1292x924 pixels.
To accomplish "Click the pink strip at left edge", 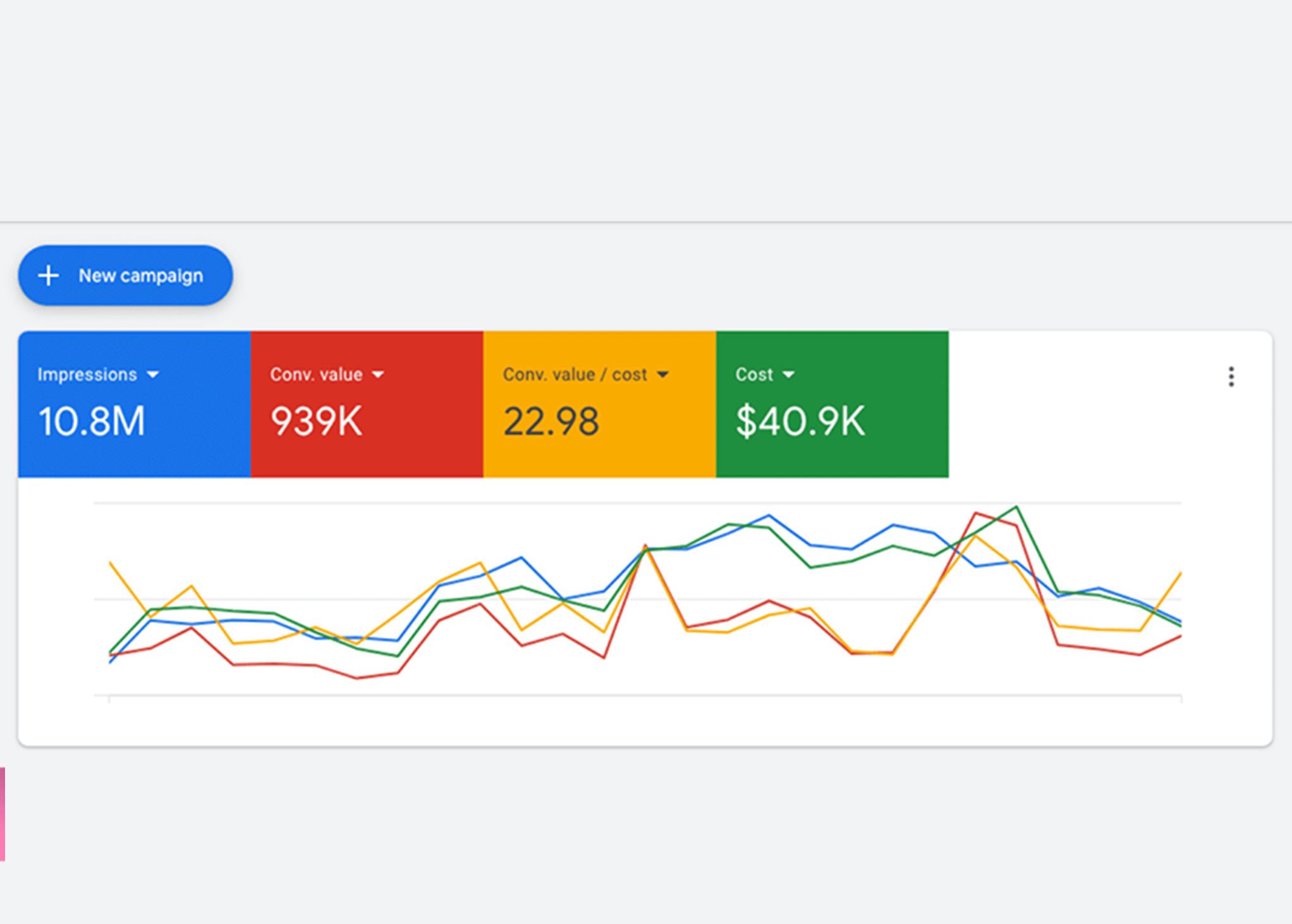I will (3, 814).
